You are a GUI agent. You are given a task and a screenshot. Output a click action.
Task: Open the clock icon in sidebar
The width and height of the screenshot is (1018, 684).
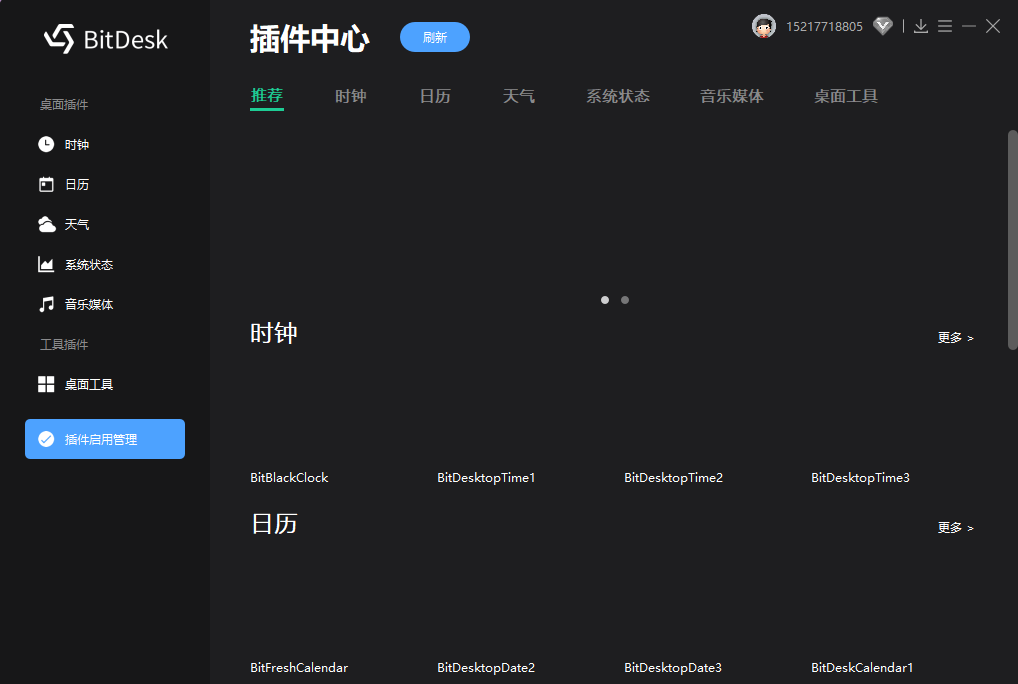coord(46,144)
